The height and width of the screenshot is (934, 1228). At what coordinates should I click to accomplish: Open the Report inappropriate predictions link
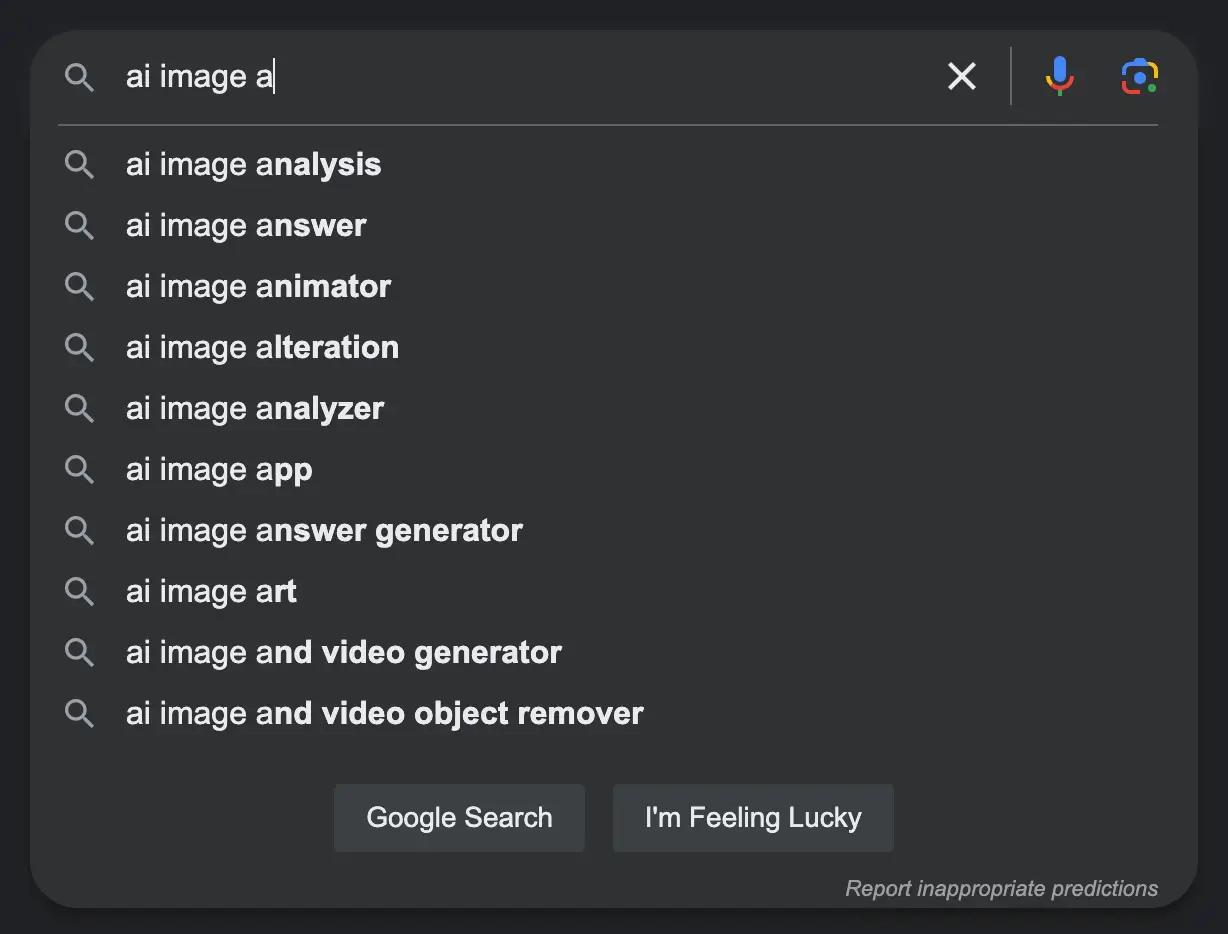(1002, 888)
